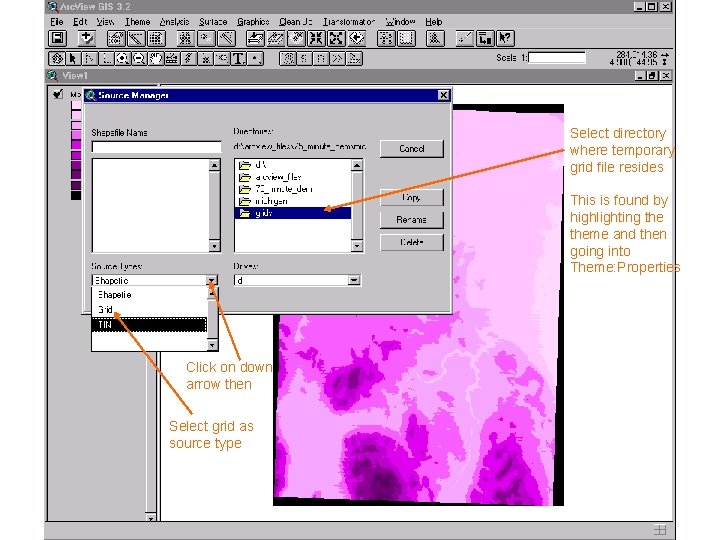Click the Clear Selected Features icon
Screen dimensions: 720x540
[406, 38]
